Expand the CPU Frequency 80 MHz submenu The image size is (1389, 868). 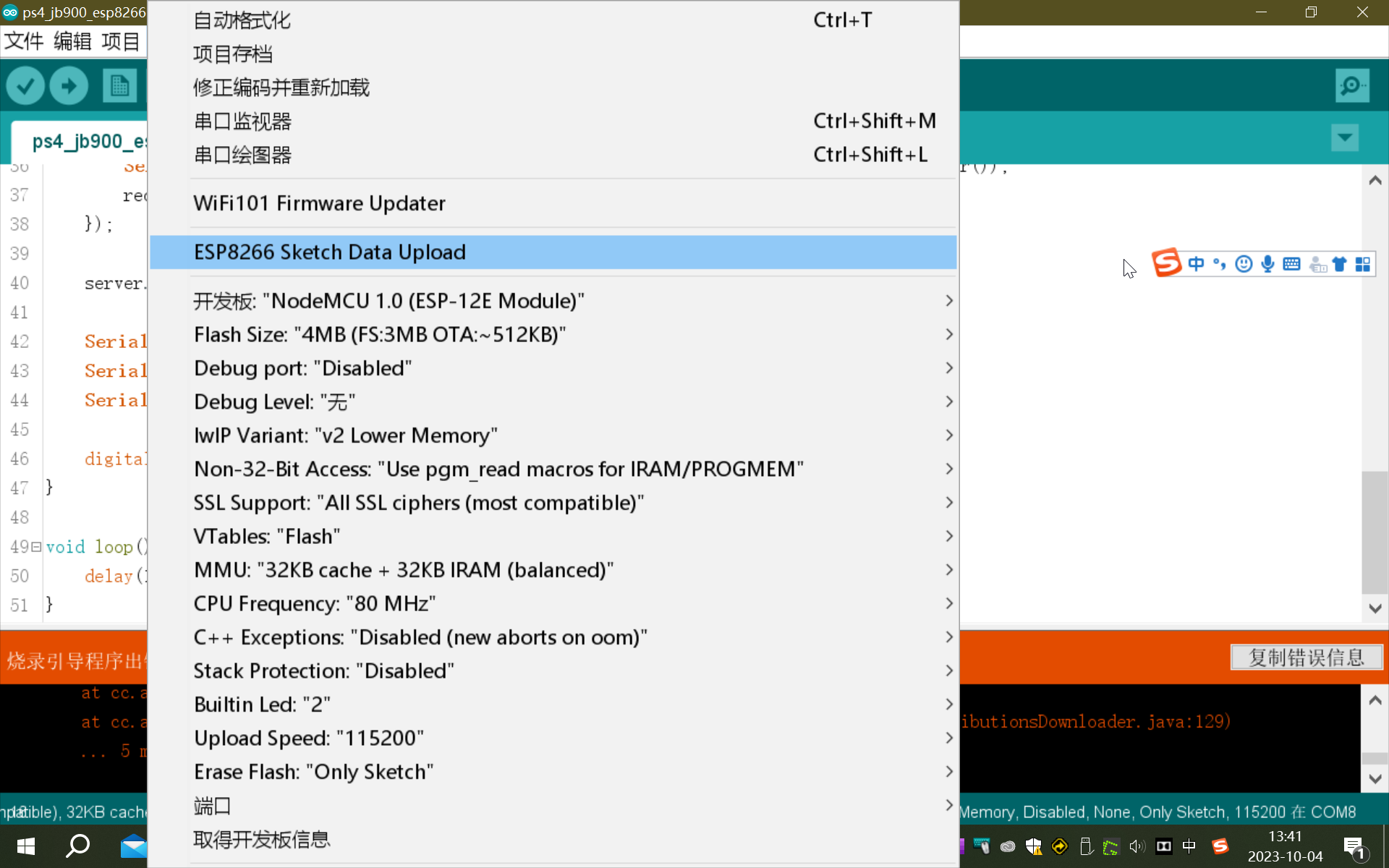(x=553, y=603)
